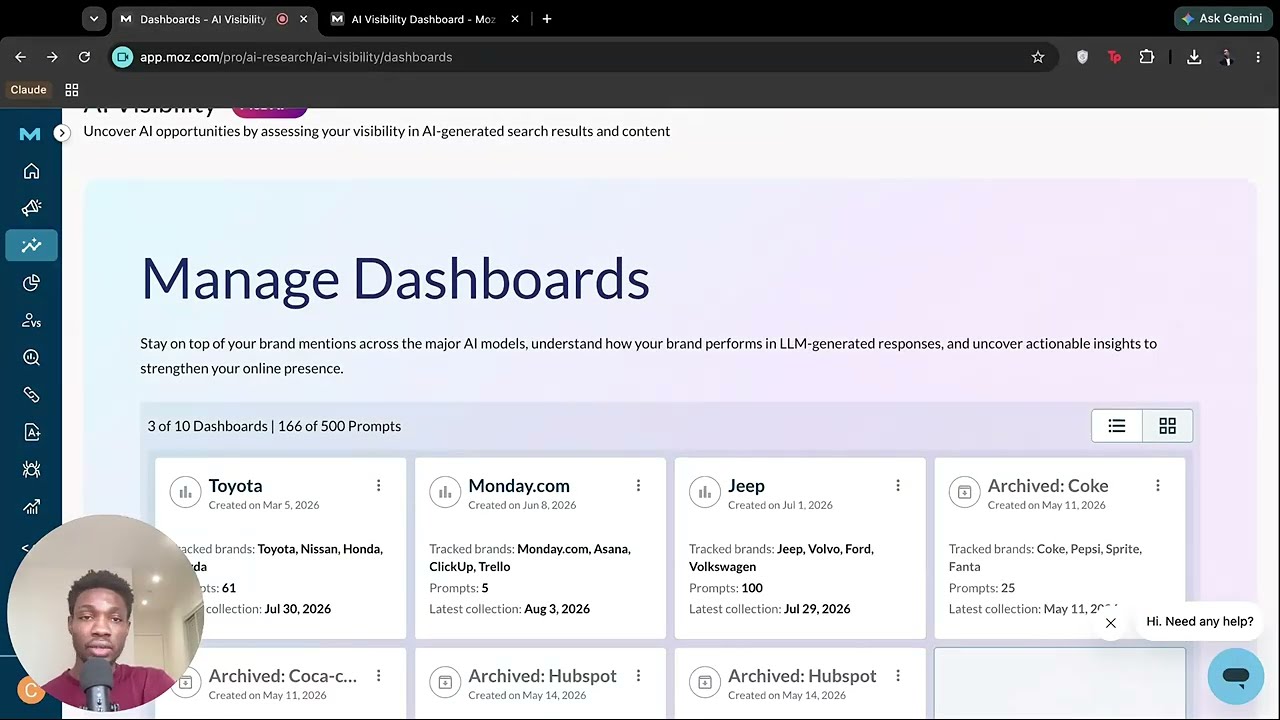
Task: Click the Monday.com dashboard bar-chart icon
Action: (x=445, y=492)
